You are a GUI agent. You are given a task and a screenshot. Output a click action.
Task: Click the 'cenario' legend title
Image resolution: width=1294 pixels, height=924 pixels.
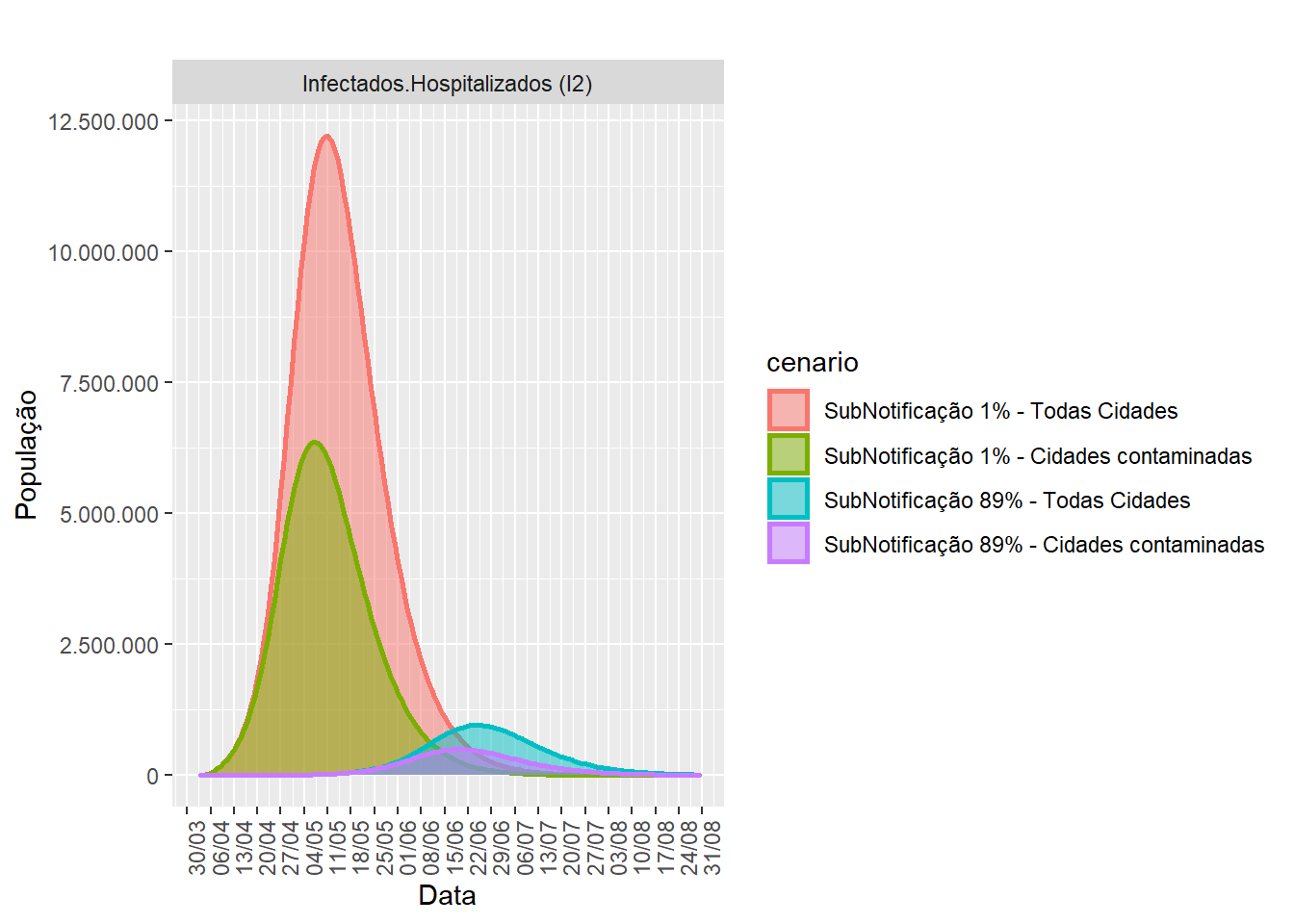[x=812, y=363]
